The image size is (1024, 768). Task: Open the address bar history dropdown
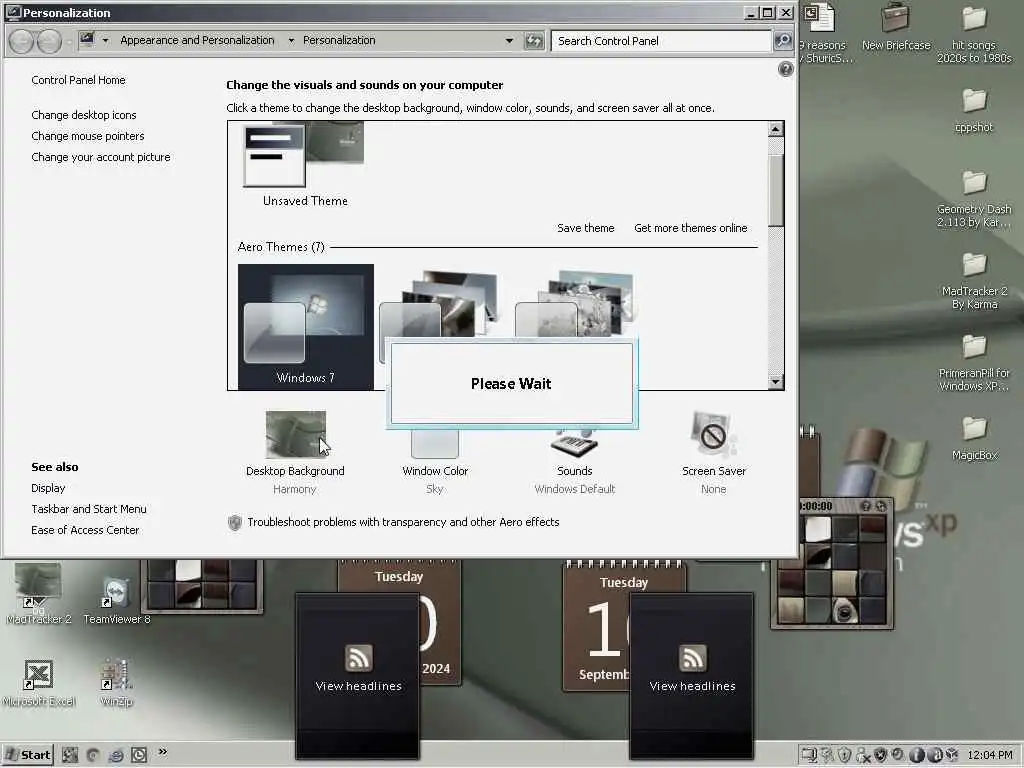(509, 40)
